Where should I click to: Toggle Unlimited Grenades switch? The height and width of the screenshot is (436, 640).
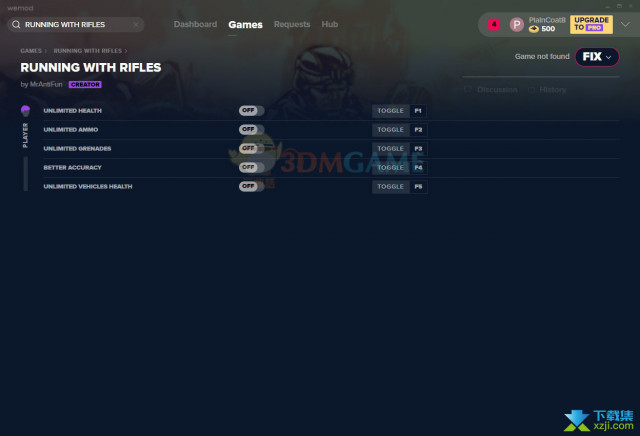click(x=251, y=148)
